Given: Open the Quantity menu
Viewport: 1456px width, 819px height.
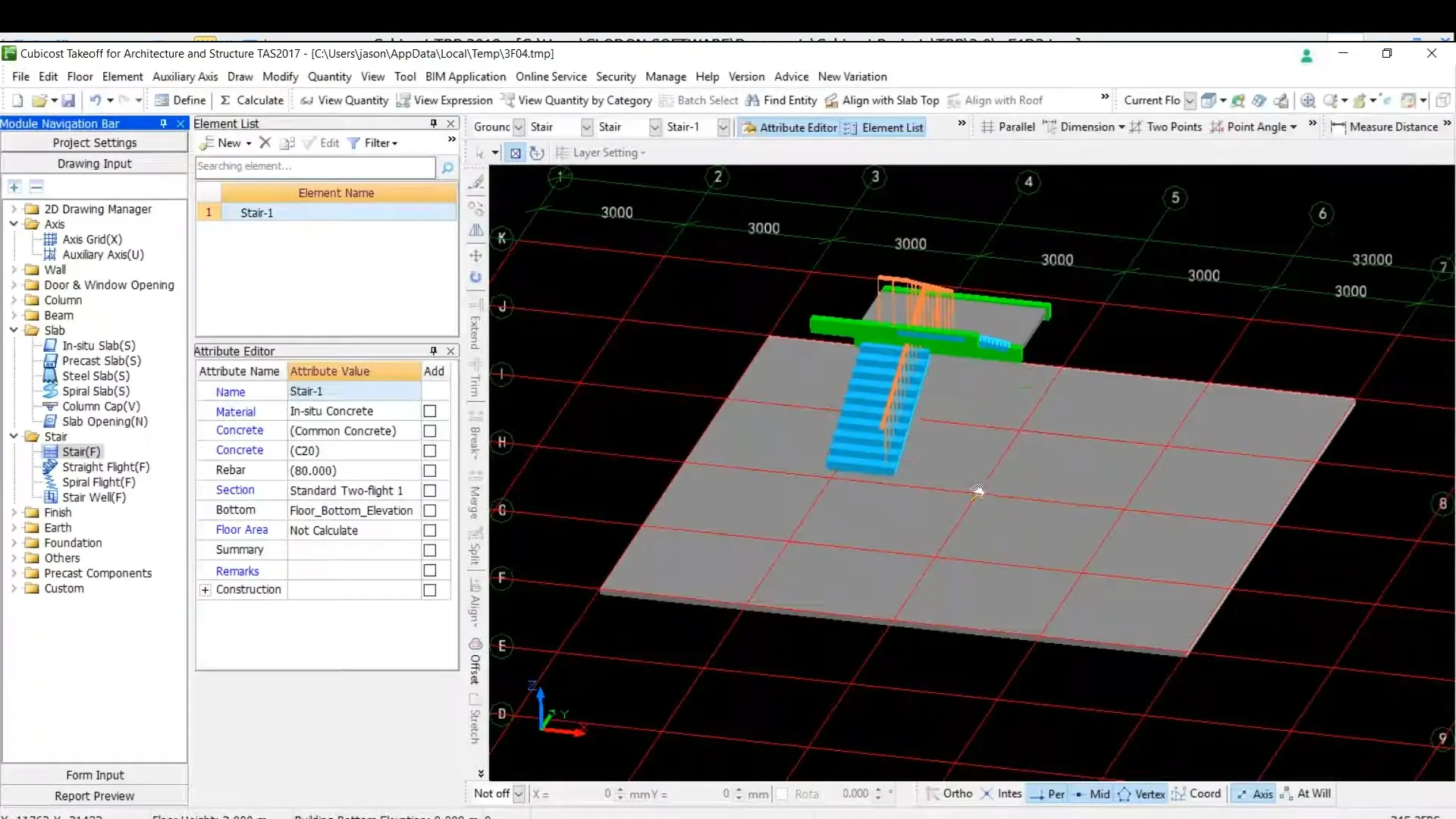Looking at the screenshot, I should click(329, 77).
